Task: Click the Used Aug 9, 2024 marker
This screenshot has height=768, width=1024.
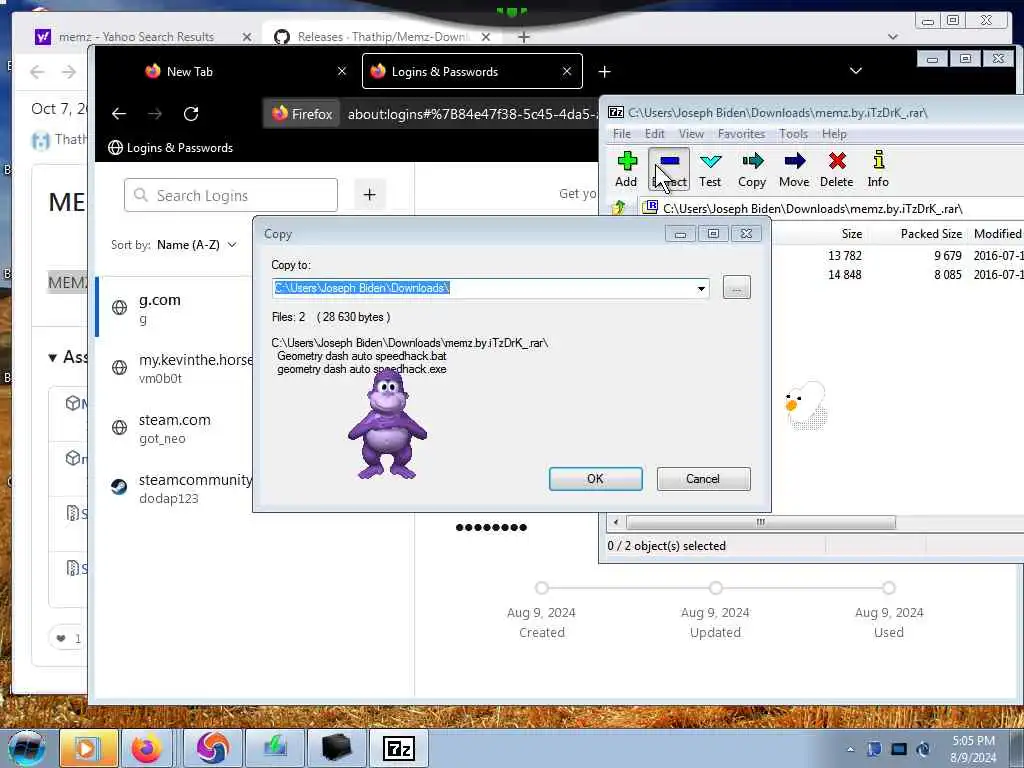Action: point(889,588)
